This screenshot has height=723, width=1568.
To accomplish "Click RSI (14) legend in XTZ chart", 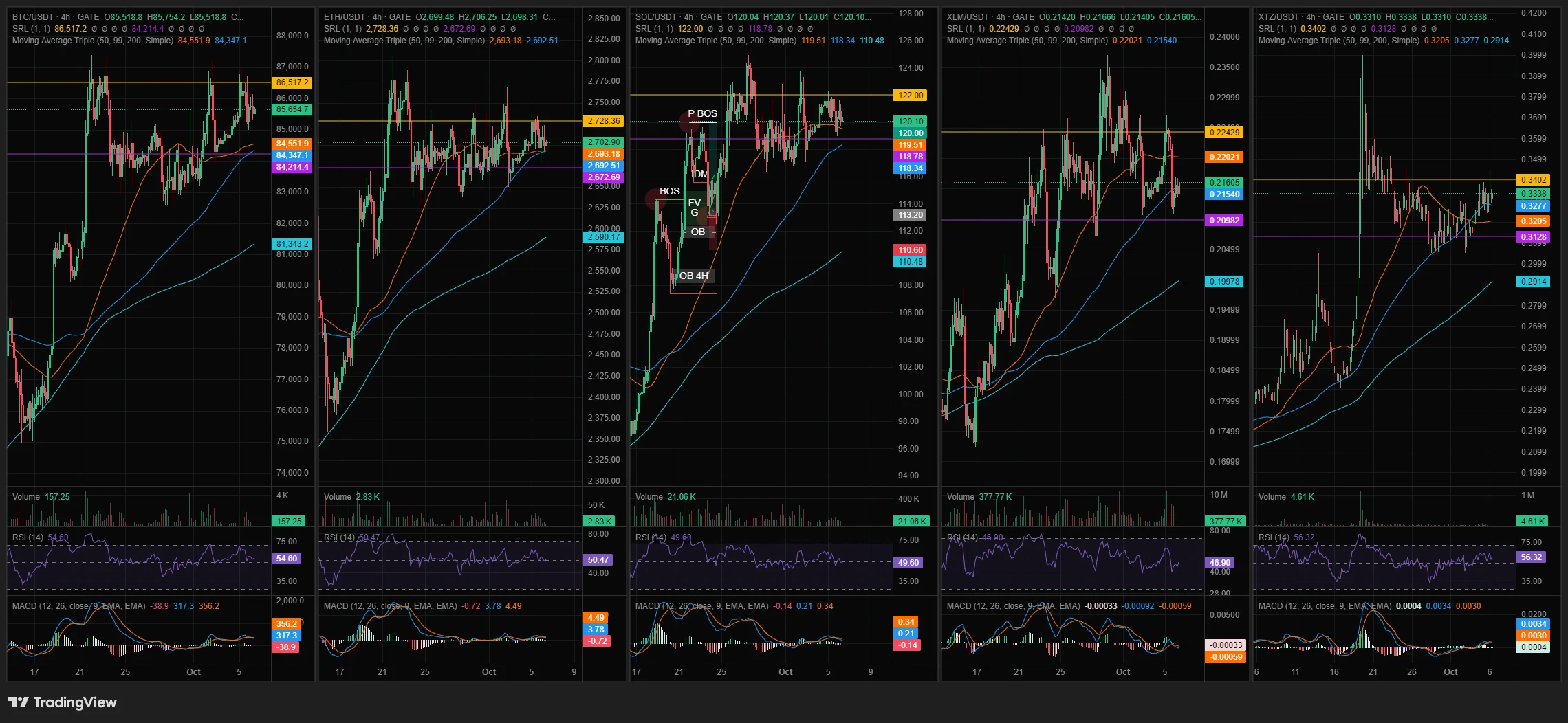I will (1274, 537).
